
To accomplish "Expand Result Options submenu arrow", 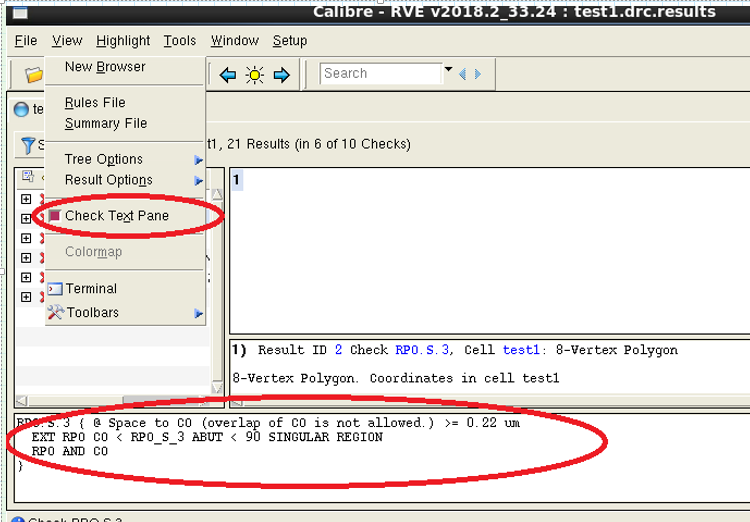I will click(199, 181).
